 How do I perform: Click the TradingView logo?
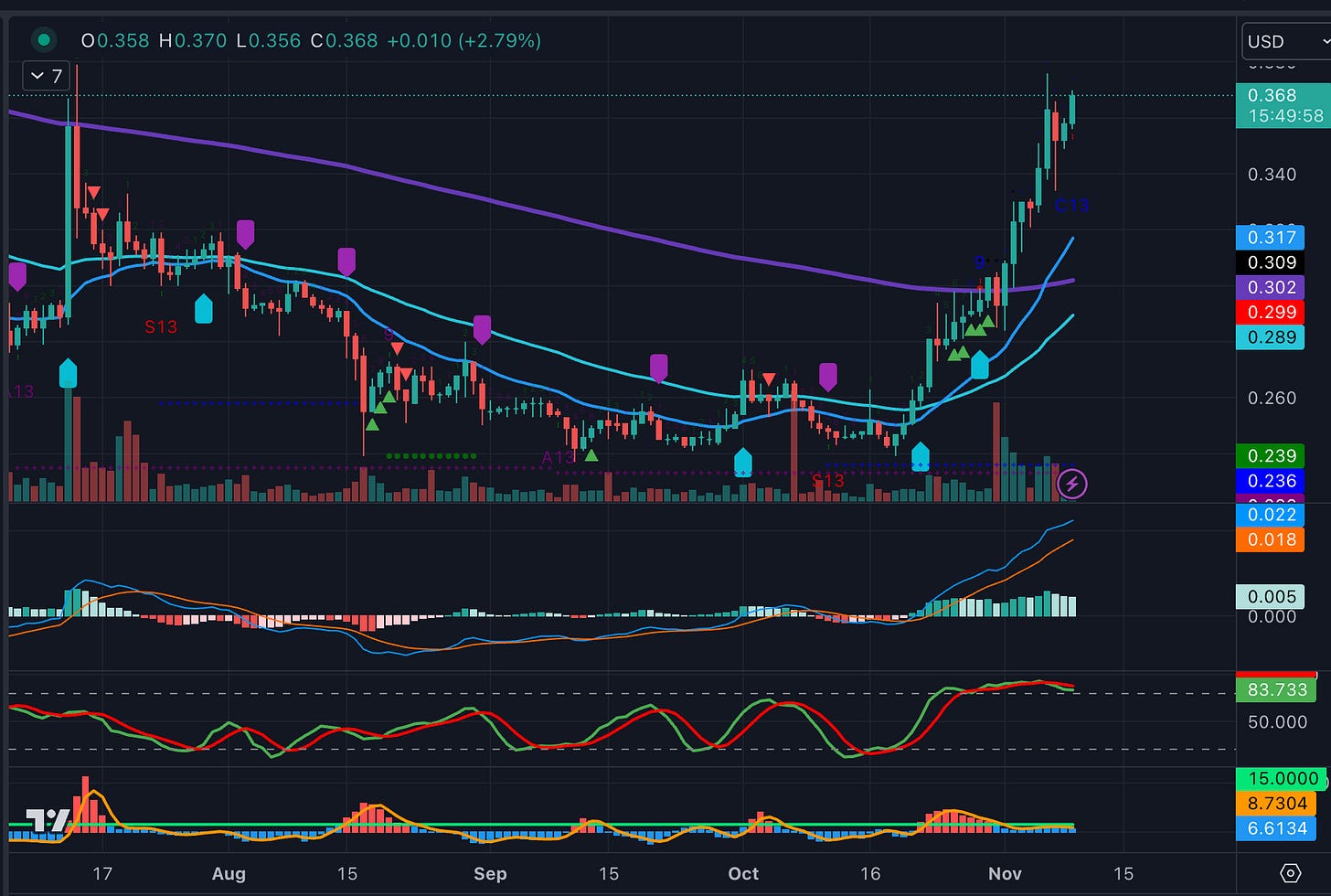(48, 820)
